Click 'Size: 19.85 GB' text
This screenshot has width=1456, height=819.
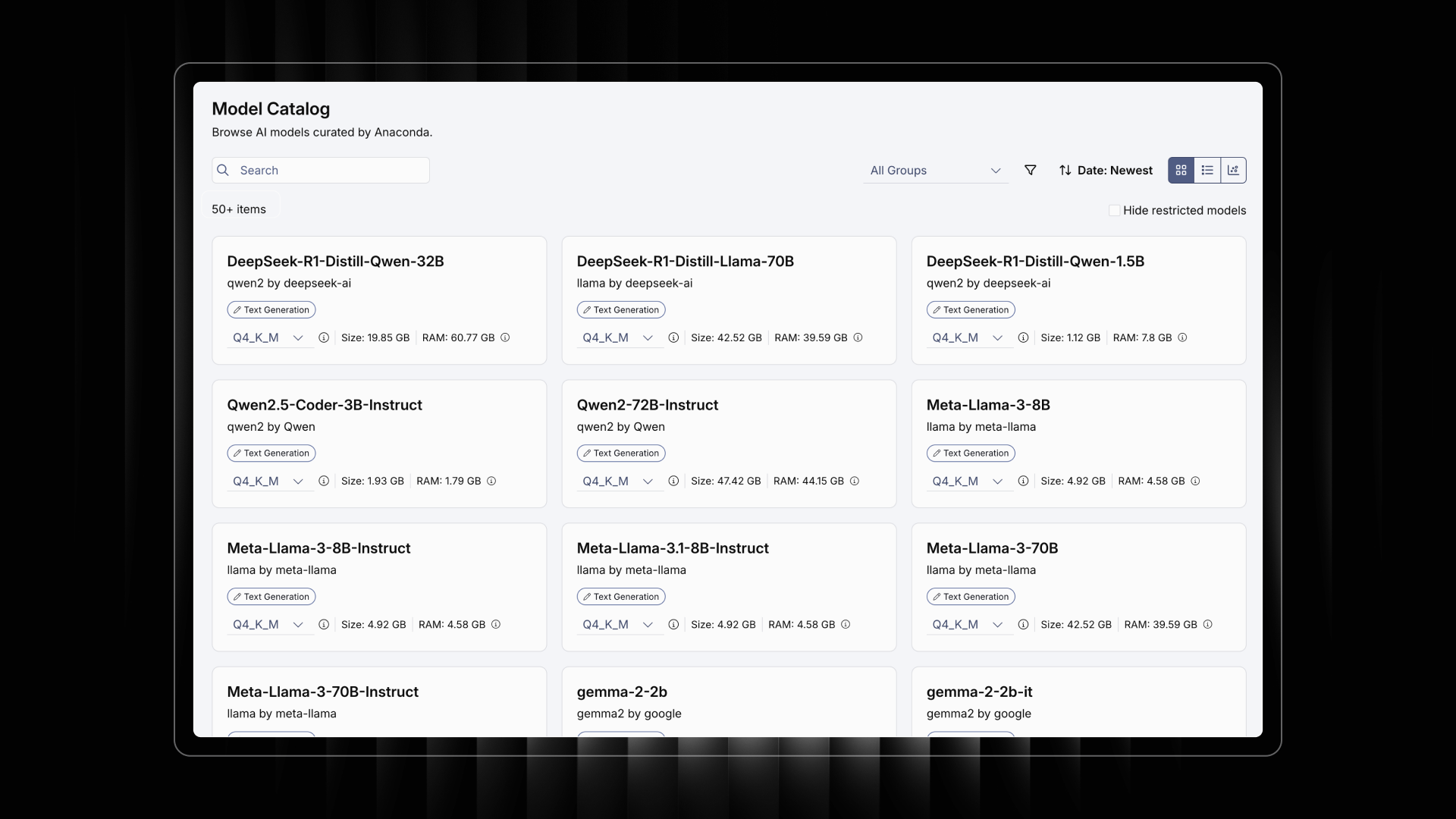point(375,337)
